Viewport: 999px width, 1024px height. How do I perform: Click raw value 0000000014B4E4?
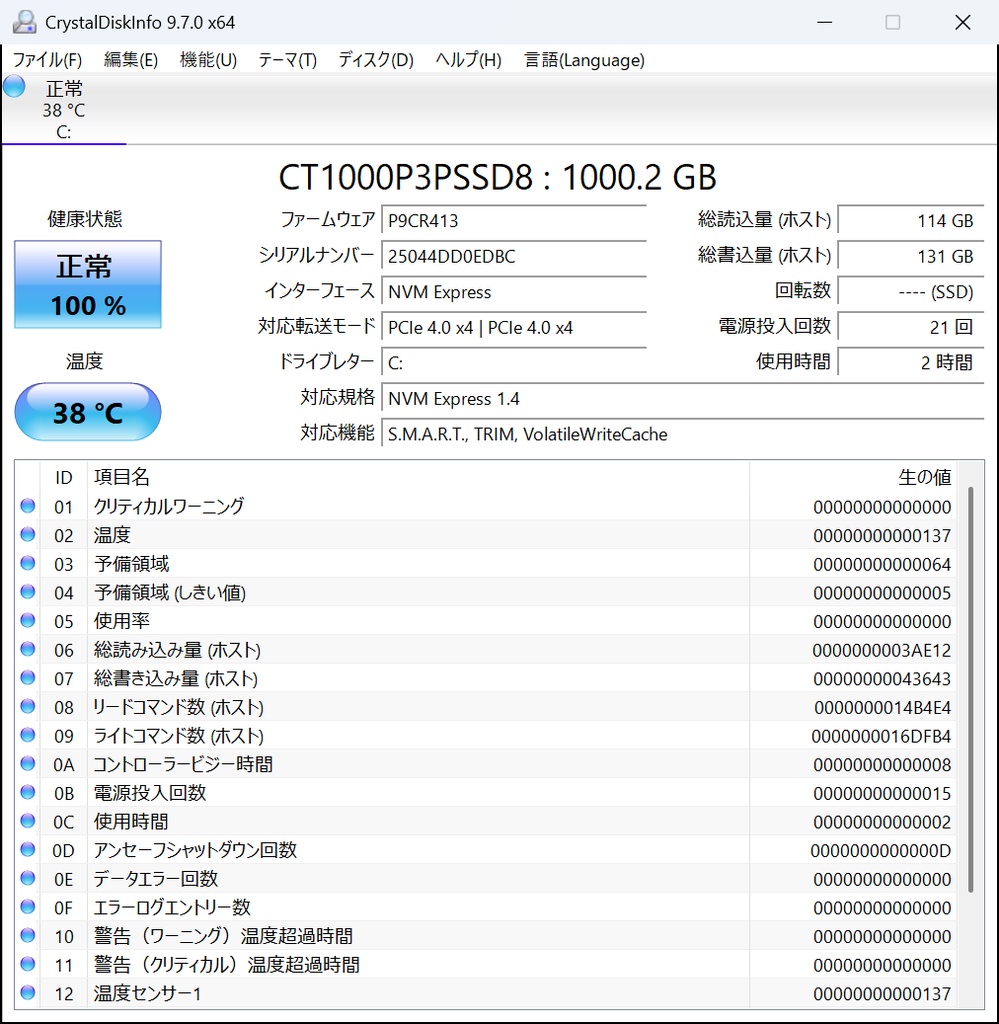tap(882, 708)
